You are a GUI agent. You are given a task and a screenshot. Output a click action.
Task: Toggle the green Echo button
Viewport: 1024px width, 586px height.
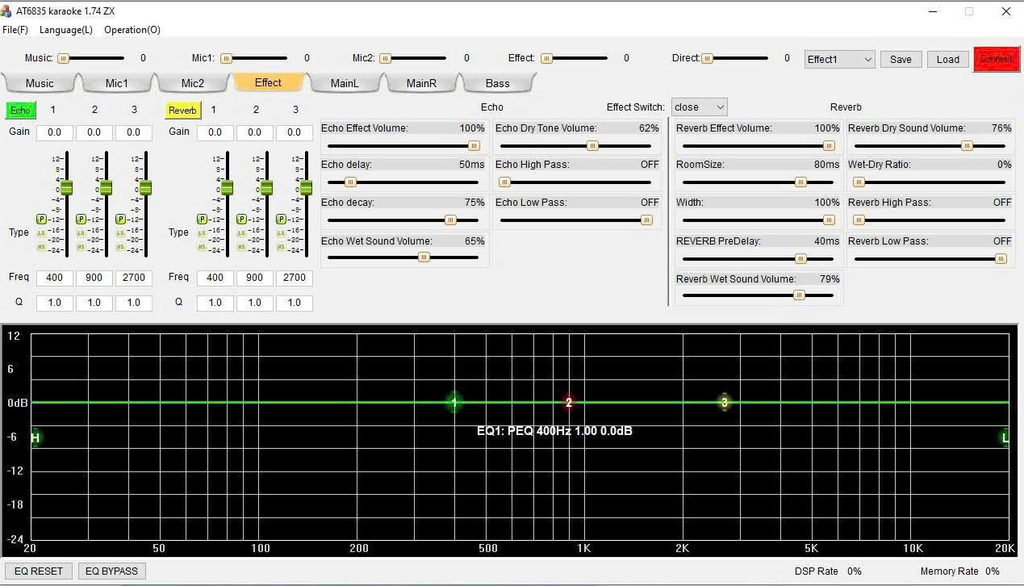20,110
